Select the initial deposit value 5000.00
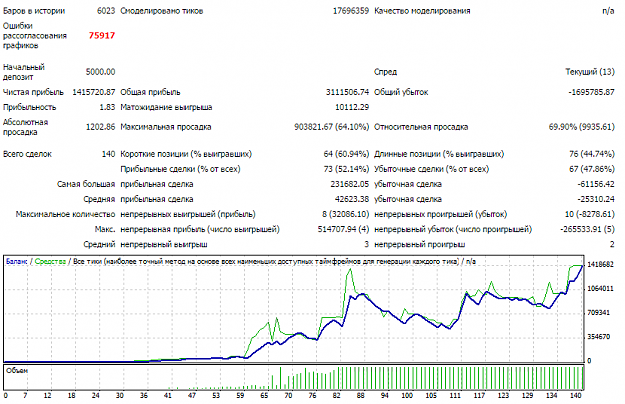This screenshot has width=625, height=404. click(100, 72)
